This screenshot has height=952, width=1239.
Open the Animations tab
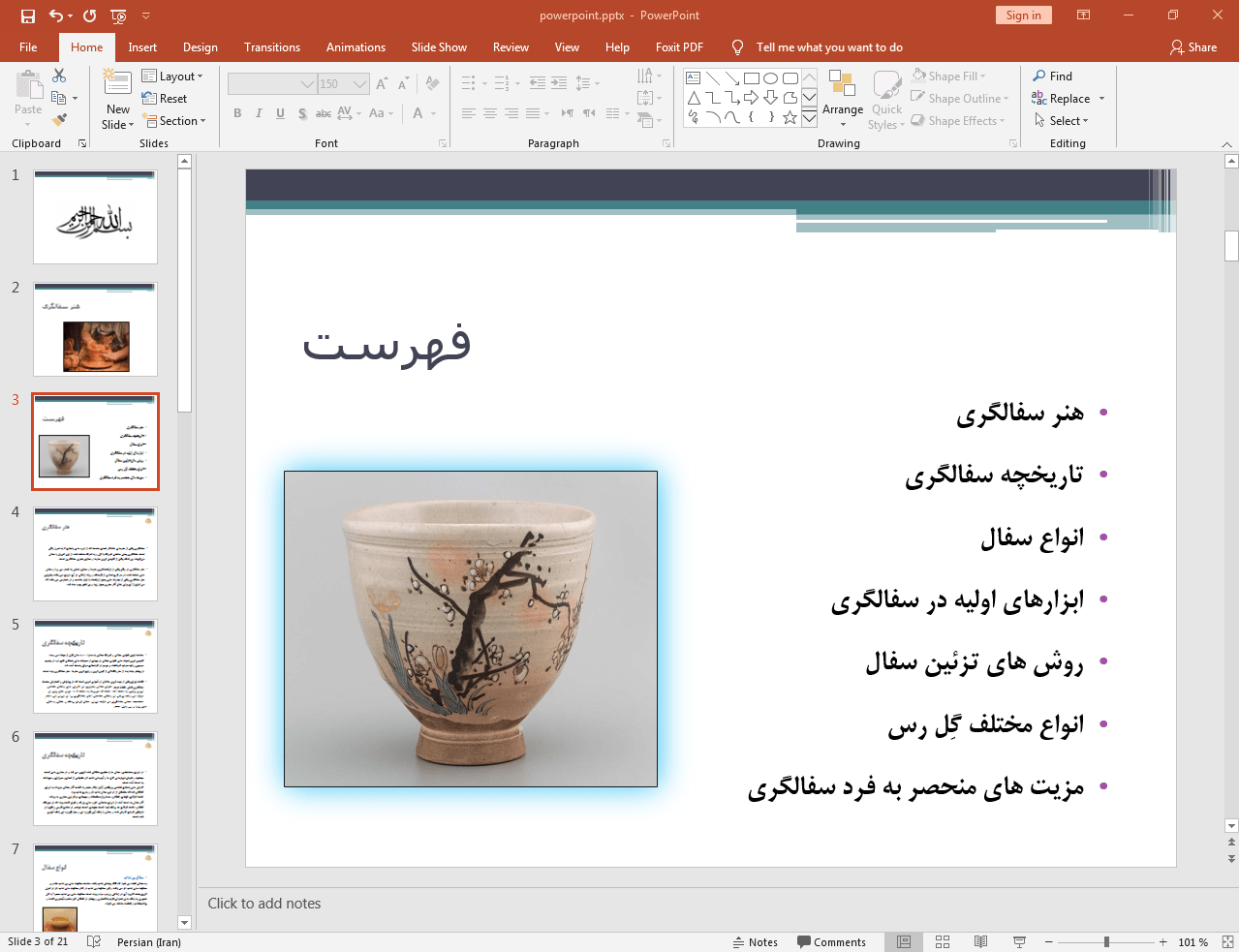(x=356, y=46)
